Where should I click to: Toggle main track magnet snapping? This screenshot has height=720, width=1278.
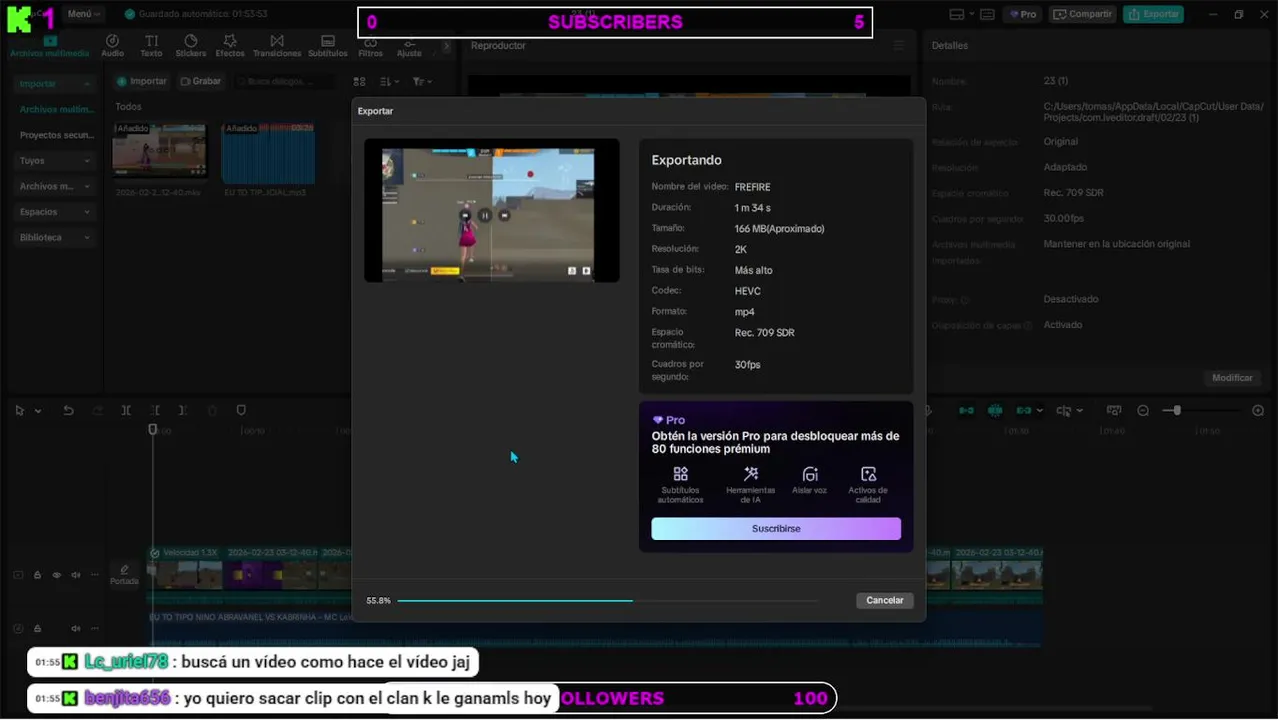pyautogui.click(x=967, y=410)
